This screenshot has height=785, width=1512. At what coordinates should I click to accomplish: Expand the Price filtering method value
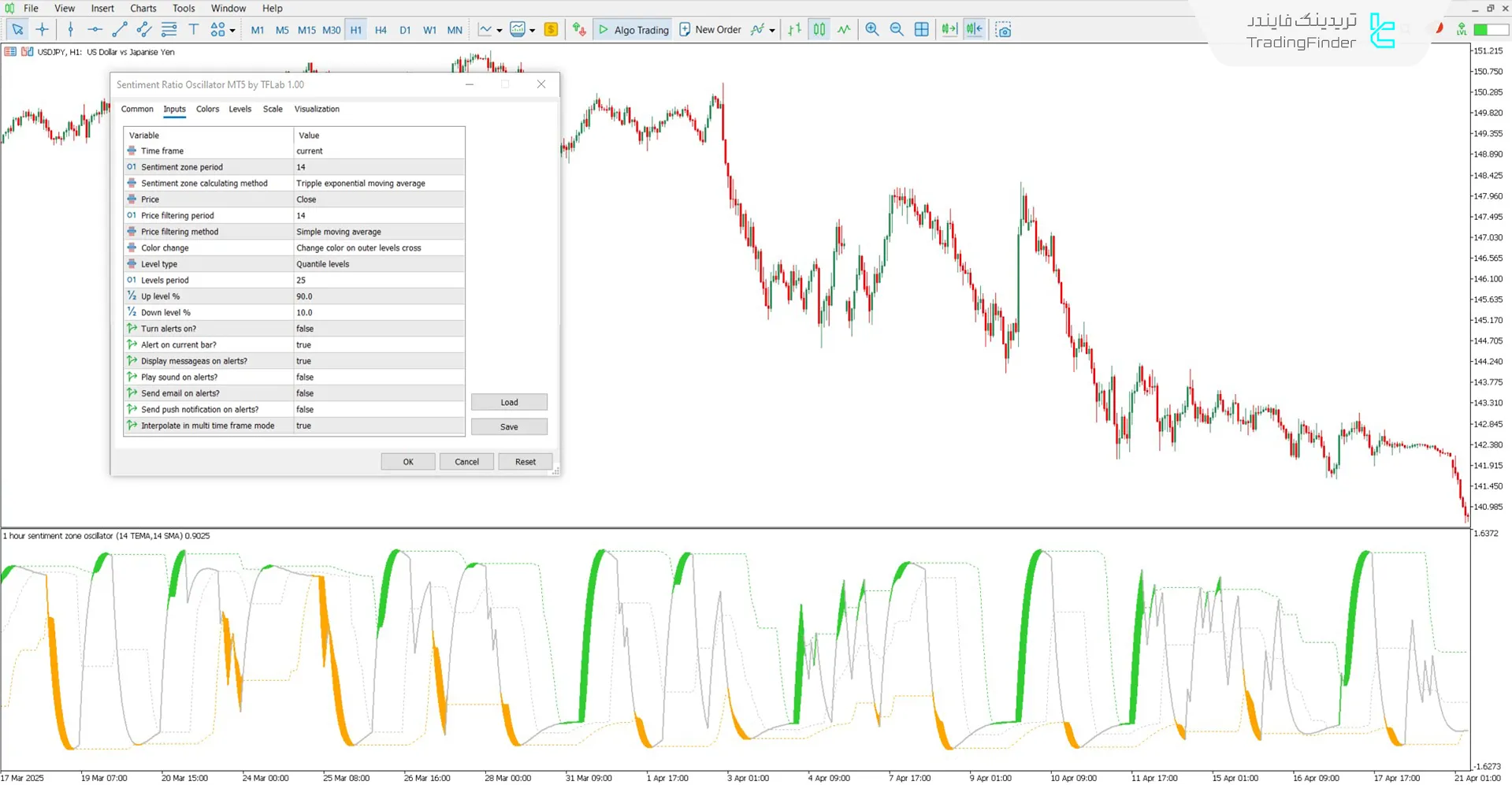[x=378, y=232]
